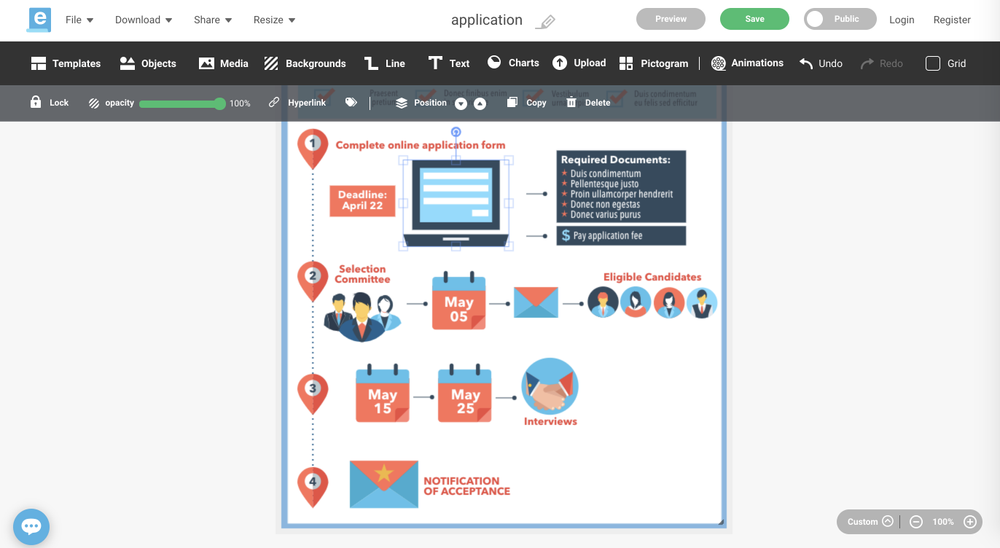Click the number 1 map pin
This screenshot has width=1000, height=548.
[x=312, y=149]
